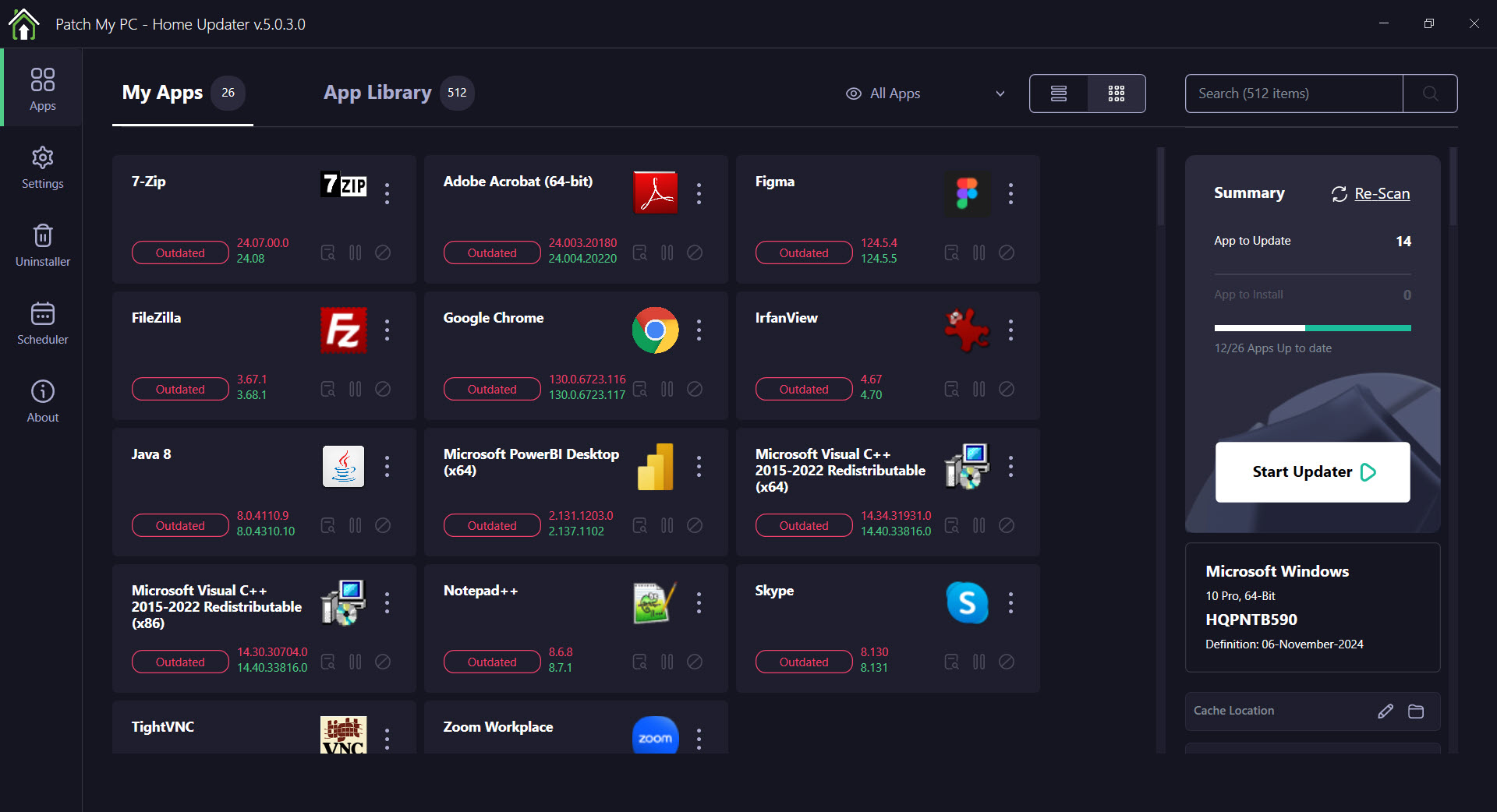Open Figma three-dot options menu
This screenshot has height=812, width=1497.
[x=1010, y=193]
